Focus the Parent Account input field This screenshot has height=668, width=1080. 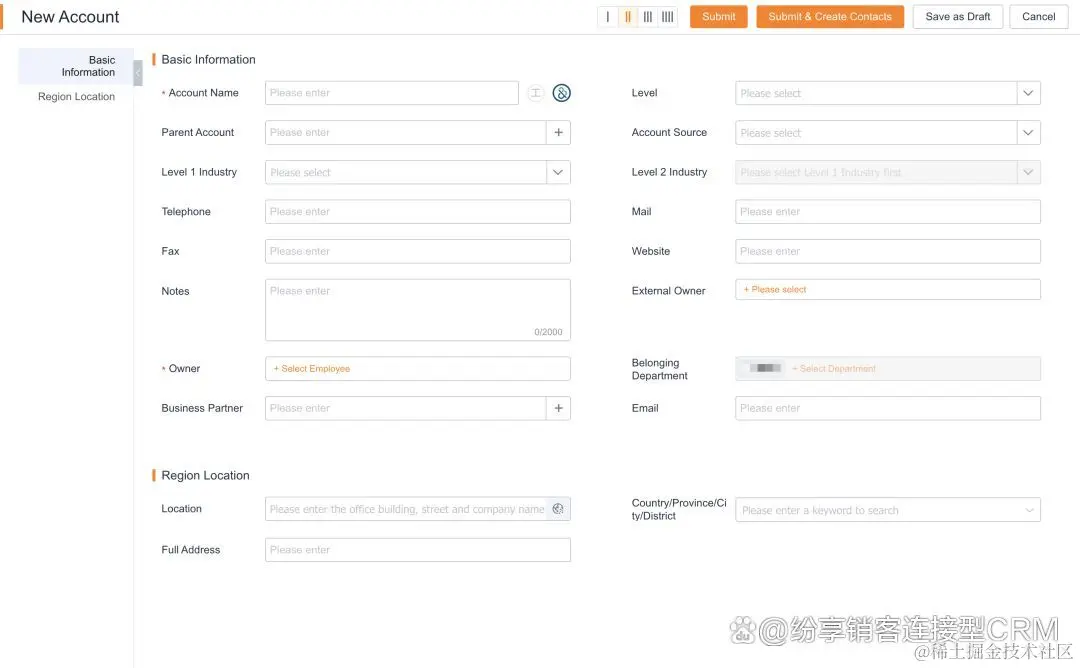pyautogui.click(x=406, y=132)
